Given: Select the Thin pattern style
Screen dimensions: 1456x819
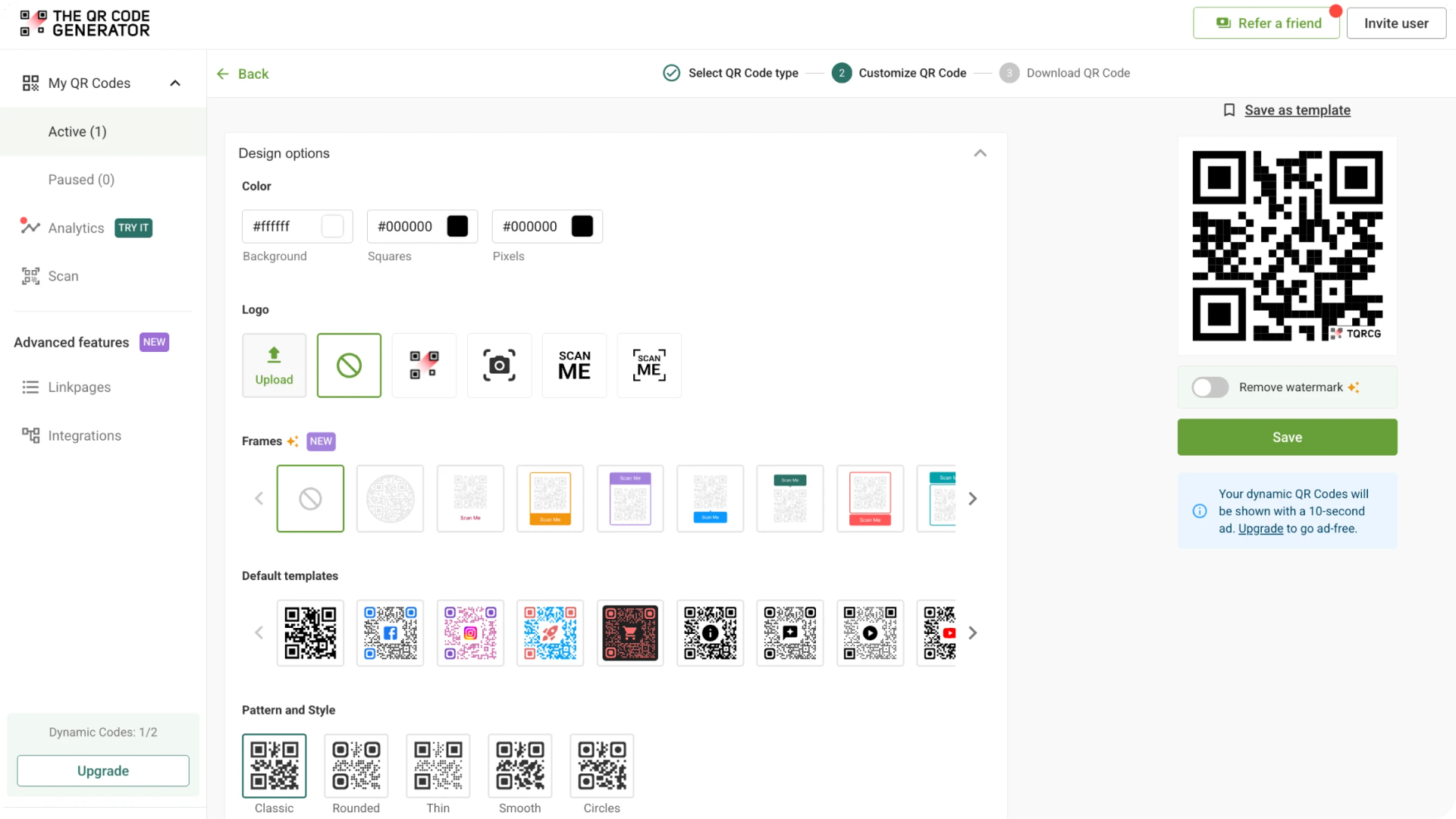Looking at the screenshot, I should (x=438, y=765).
